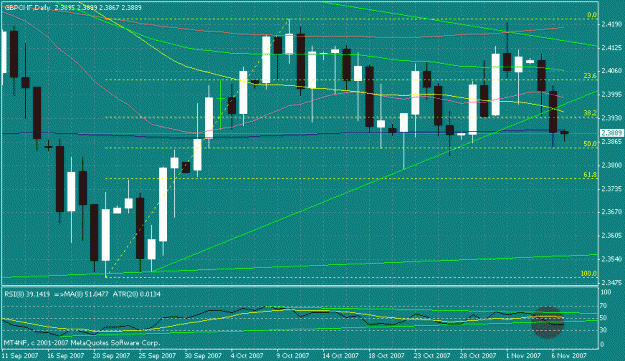This screenshot has width=625, height=361.
Task: Select the Fibonacci 0.0 level label
Action: pyautogui.click(x=592, y=15)
